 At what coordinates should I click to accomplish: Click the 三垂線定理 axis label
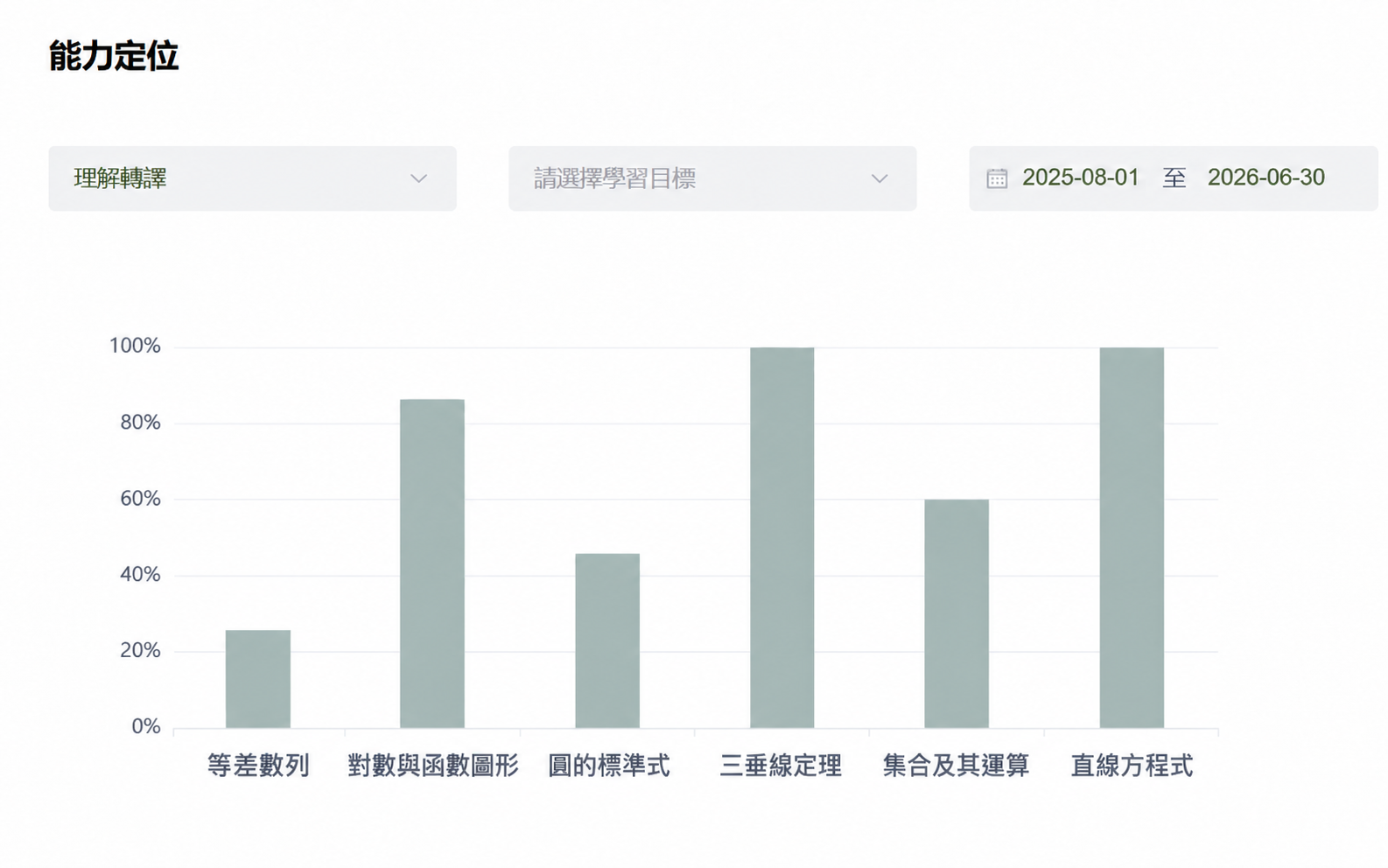(781, 766)
